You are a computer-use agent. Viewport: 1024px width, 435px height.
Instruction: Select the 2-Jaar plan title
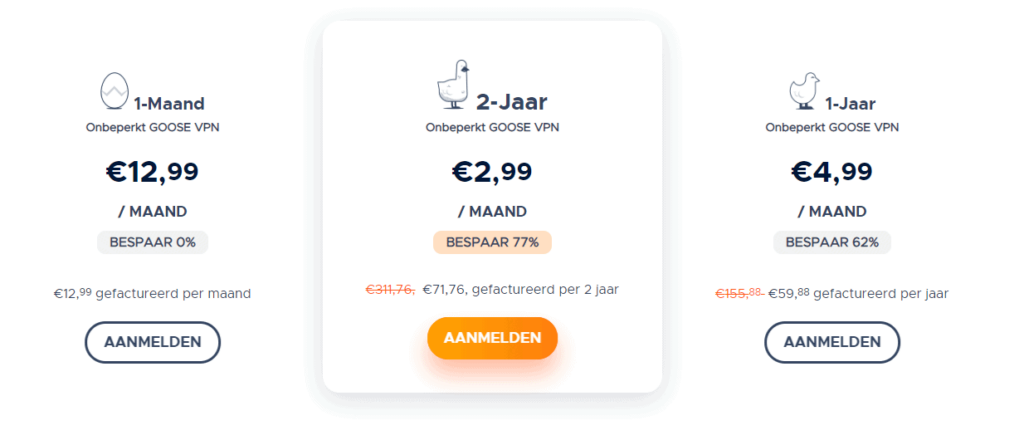point(511,101)
